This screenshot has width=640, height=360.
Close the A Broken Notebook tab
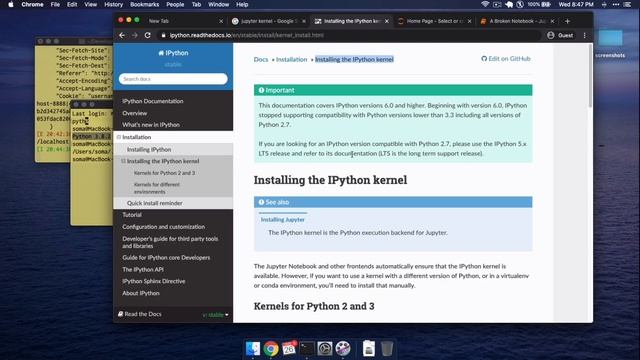click(552, 21)
